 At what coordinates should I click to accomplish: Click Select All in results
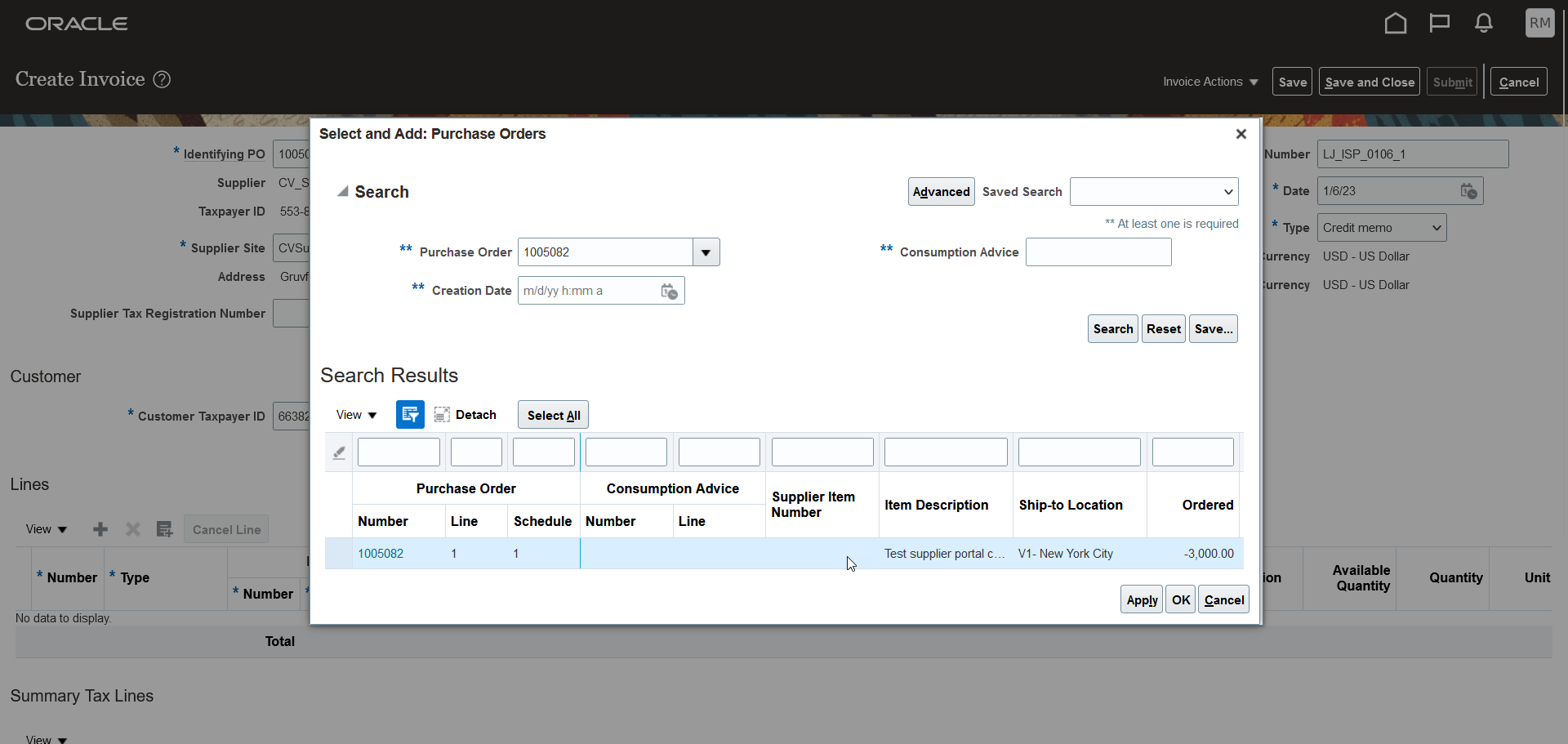click(x=554, y=415)
